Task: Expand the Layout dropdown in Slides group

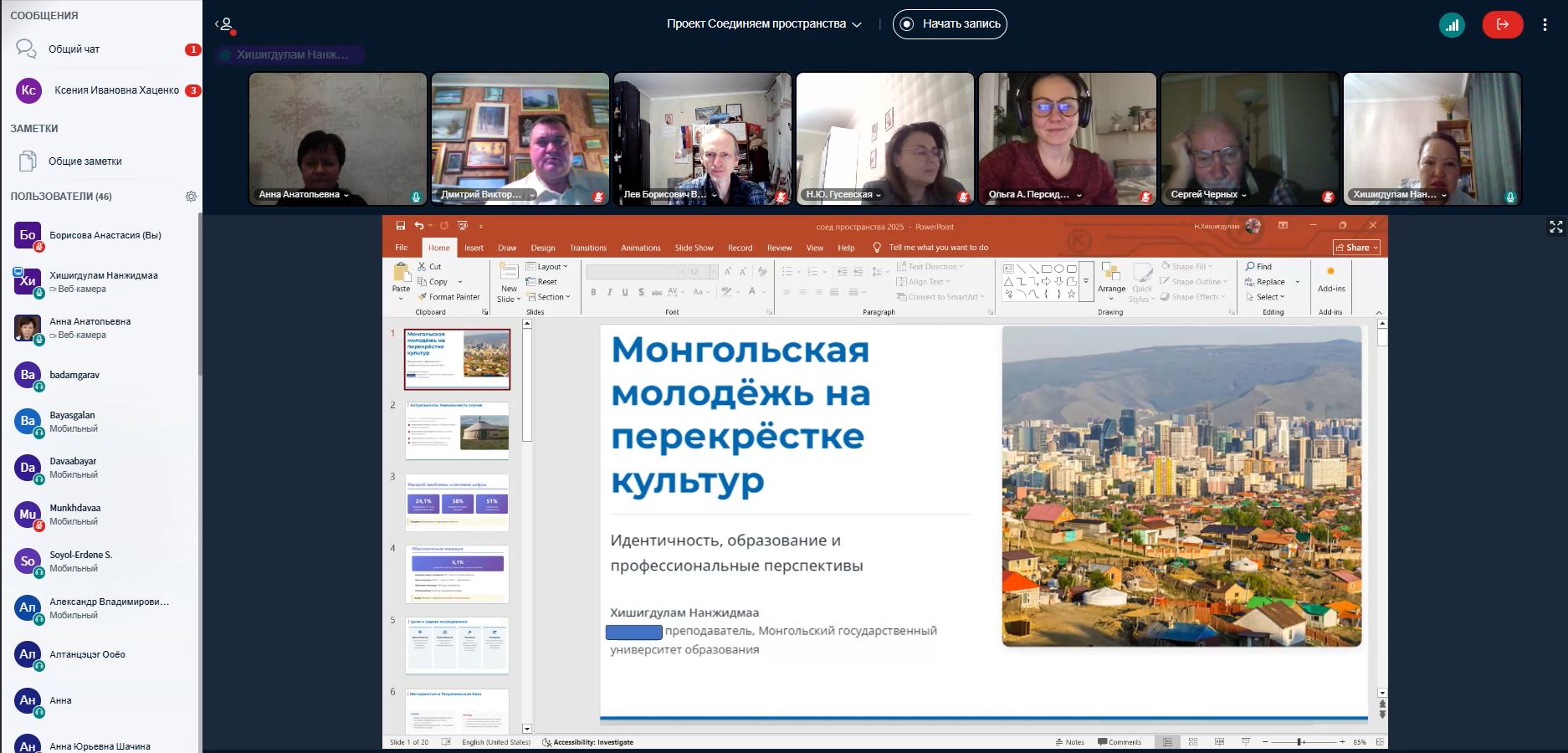Action: click(x=548, y=267)
